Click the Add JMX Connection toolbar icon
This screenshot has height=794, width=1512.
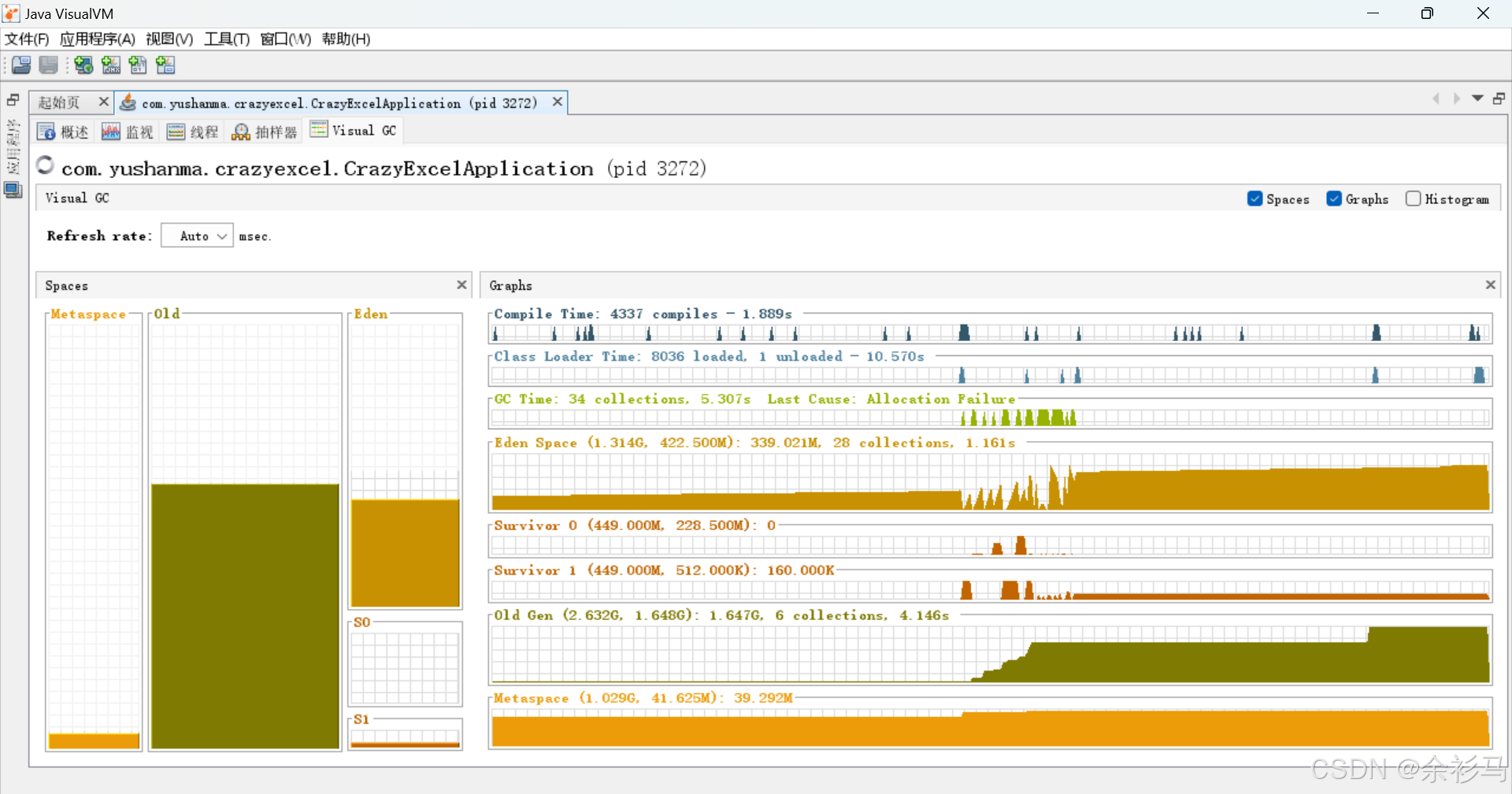tap(111, 65)
